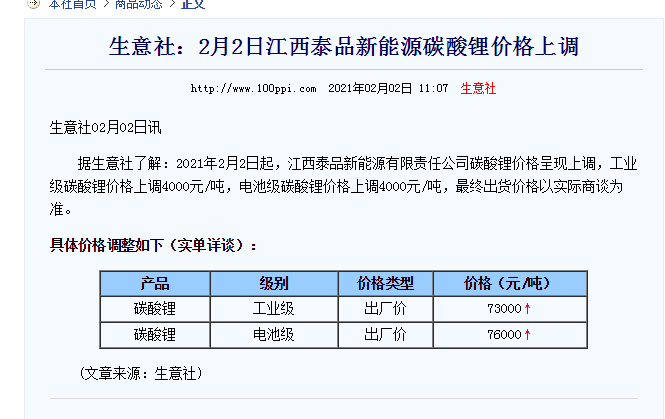
Task: Click 碳酸锂 in the 电池级 row
Action: 155,335
